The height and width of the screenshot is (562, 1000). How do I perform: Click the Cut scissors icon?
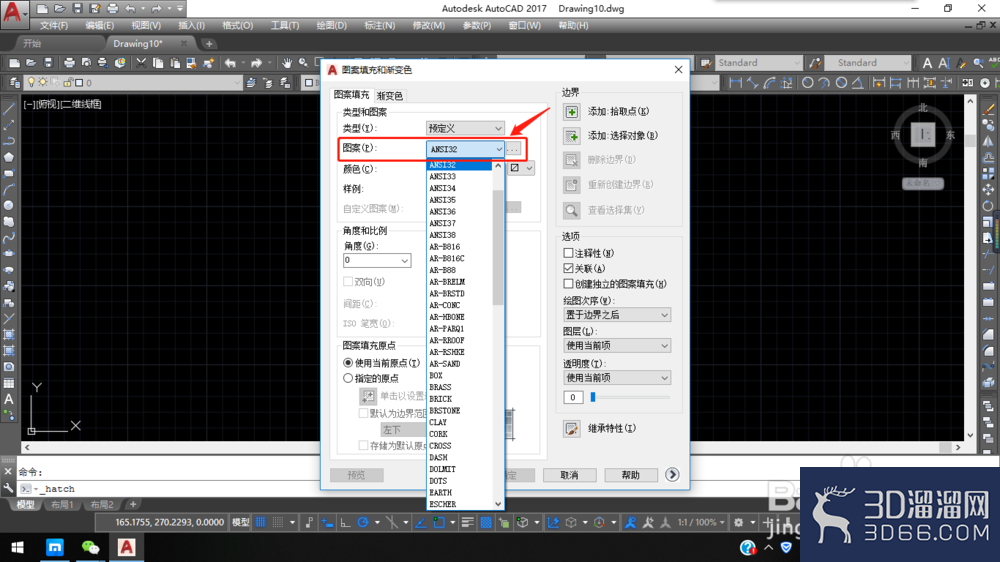(x=141, y=63)
